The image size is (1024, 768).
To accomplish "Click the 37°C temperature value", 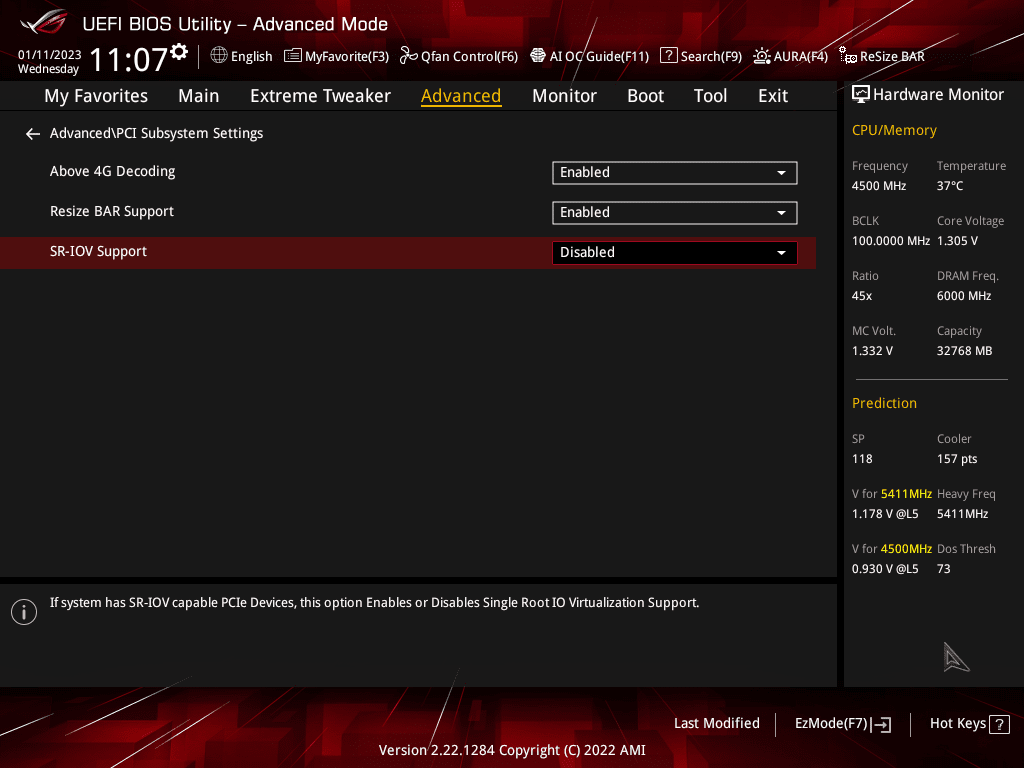I will (x=950, y=186).
